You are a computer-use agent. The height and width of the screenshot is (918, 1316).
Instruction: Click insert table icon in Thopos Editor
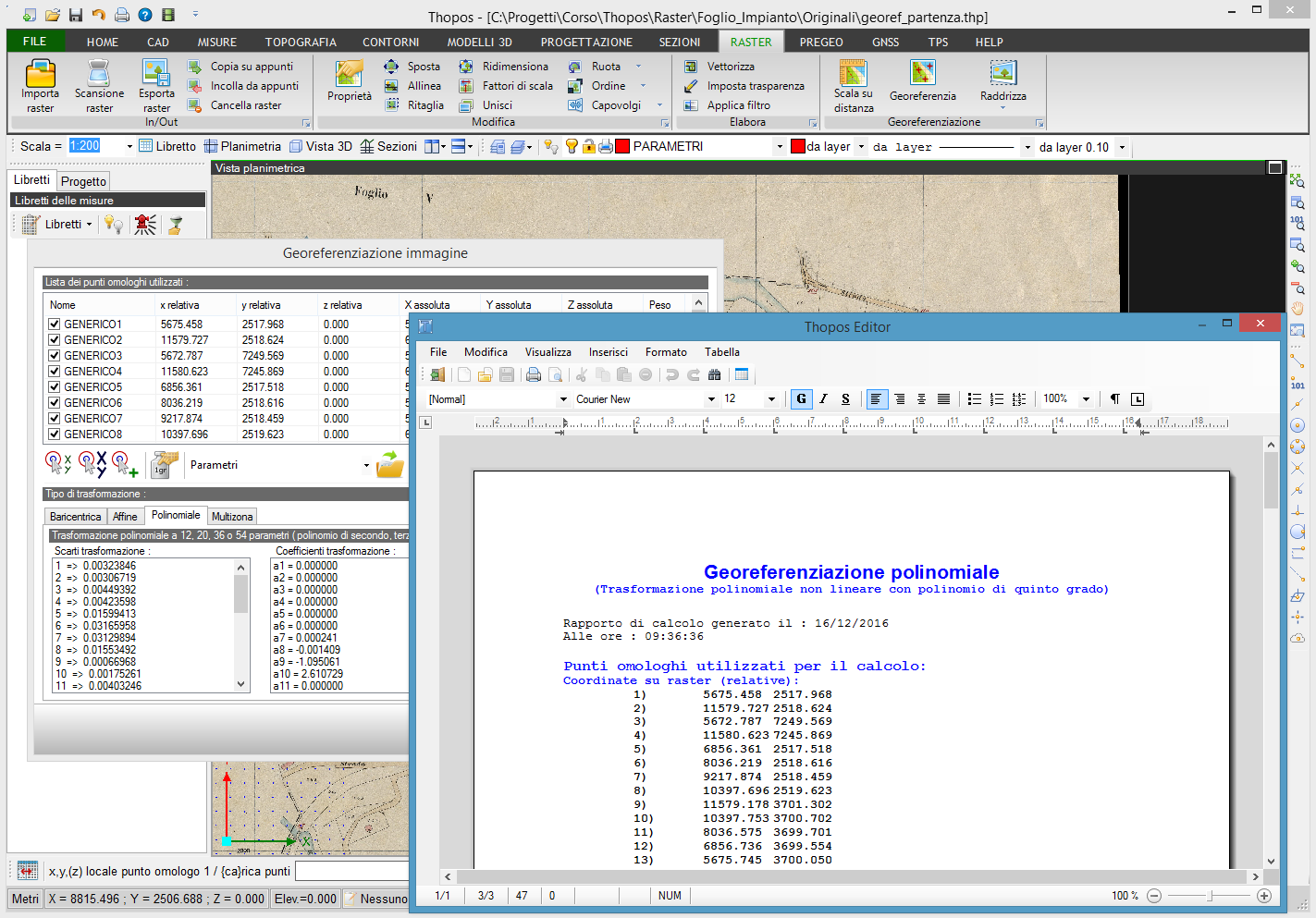pyautogui.click(x=741, y=374)
